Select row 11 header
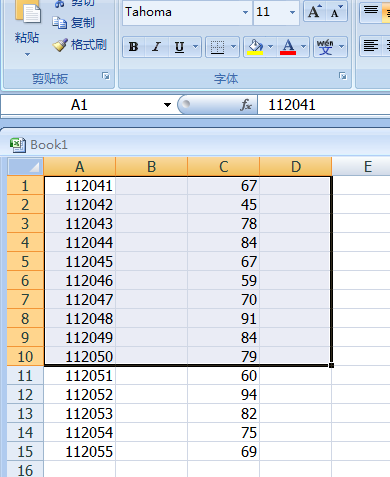 [x=25, y=375]
